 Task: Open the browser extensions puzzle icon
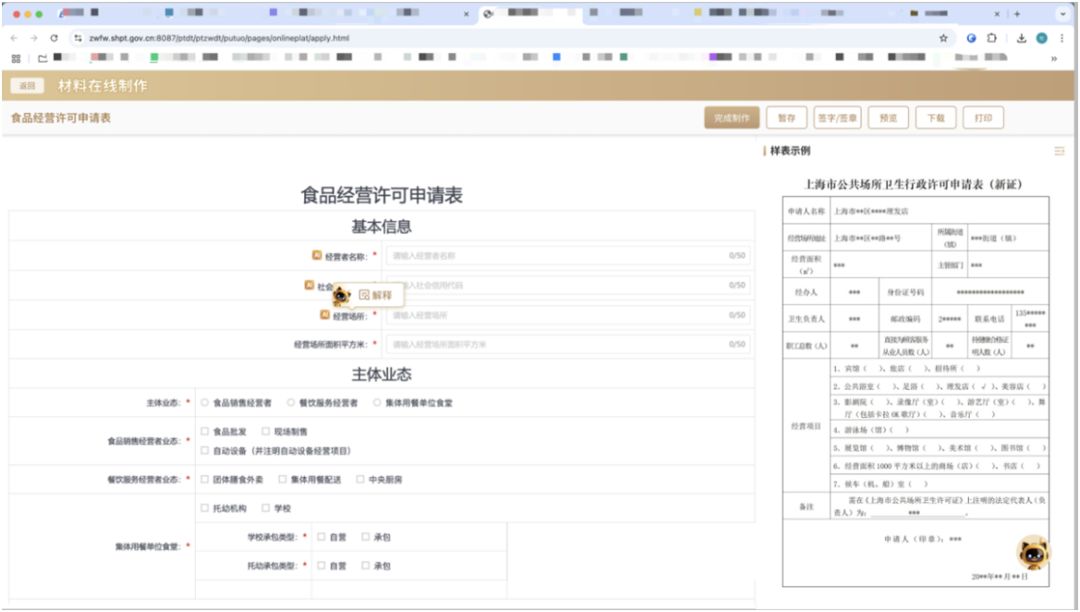(x=992, y=38)
